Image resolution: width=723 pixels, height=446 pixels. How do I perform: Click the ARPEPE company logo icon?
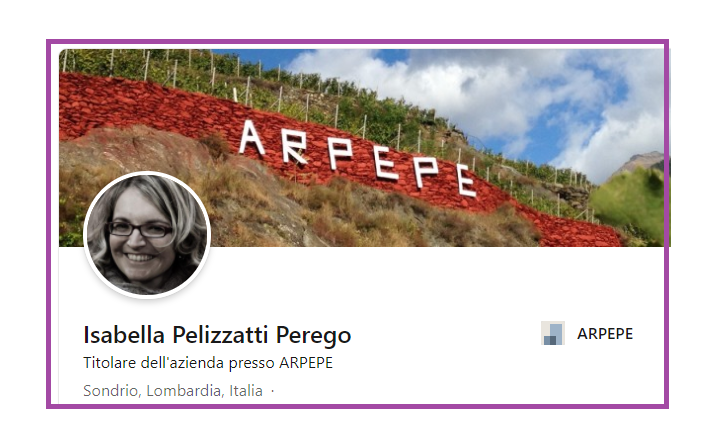pyautogui.click(x=552, y=333)
